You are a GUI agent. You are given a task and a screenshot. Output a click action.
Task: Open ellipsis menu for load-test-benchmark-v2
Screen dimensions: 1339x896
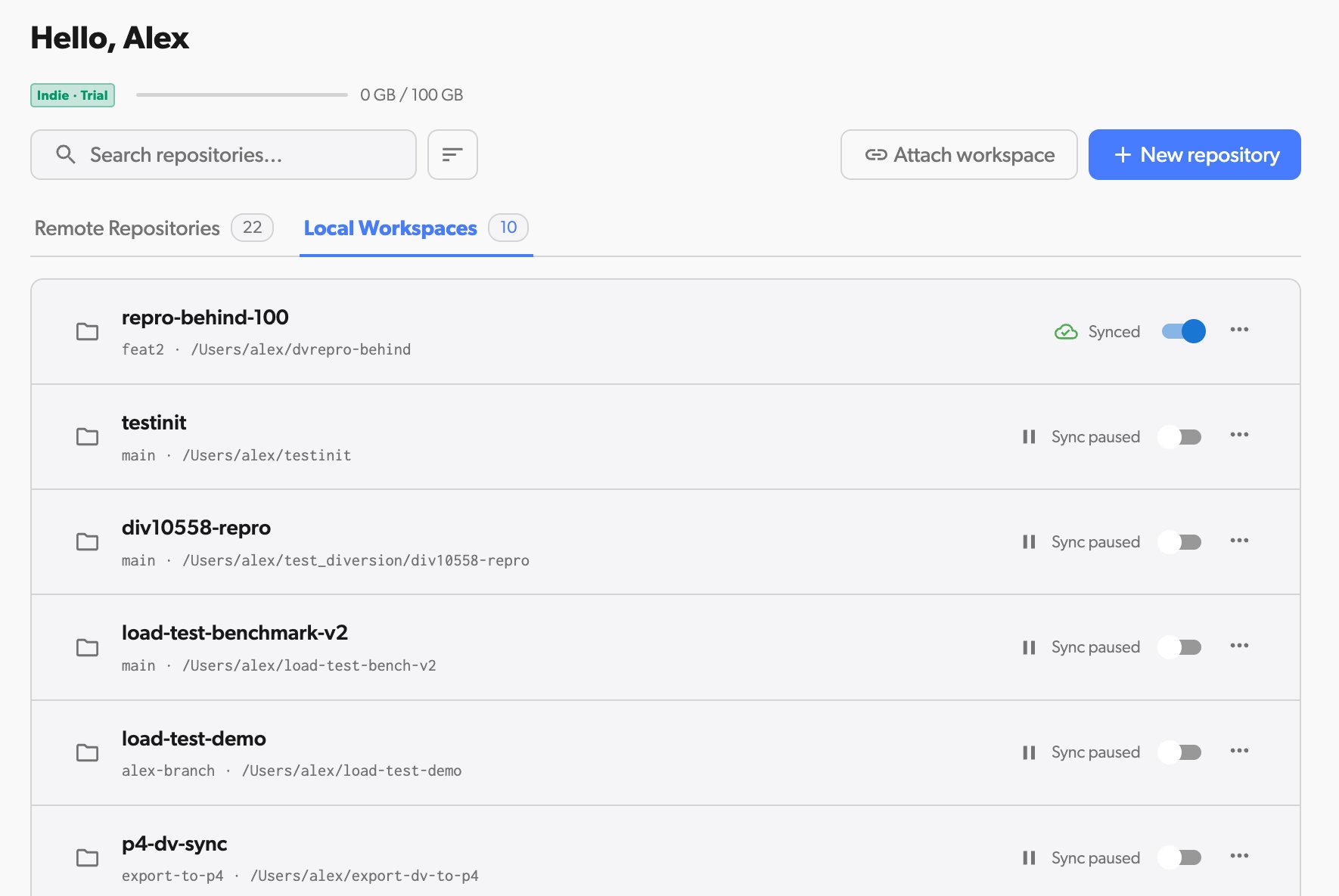pyautogui.click(x=1239, y=646)
